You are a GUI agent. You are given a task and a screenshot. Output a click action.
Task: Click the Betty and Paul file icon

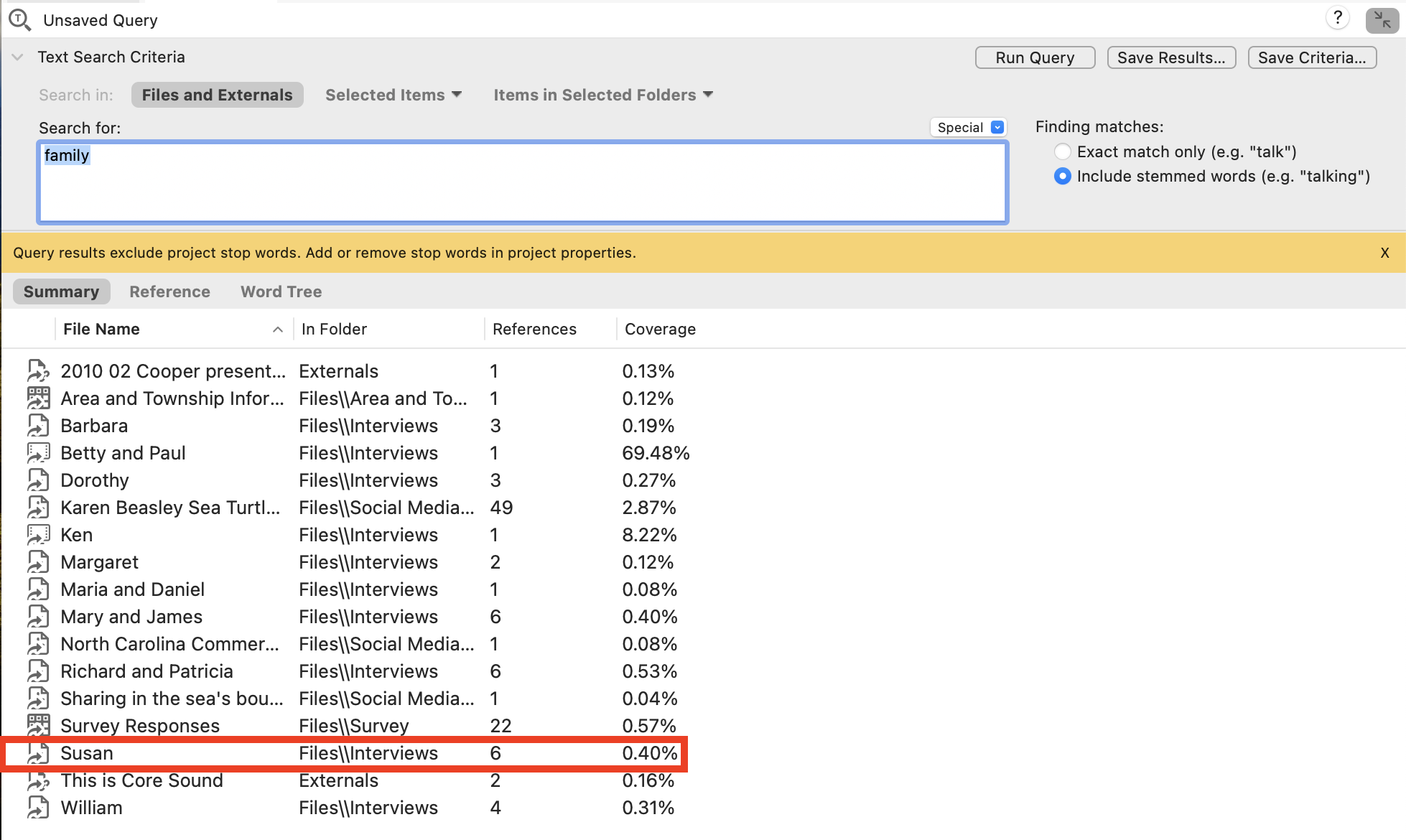(x=37, y=452)
